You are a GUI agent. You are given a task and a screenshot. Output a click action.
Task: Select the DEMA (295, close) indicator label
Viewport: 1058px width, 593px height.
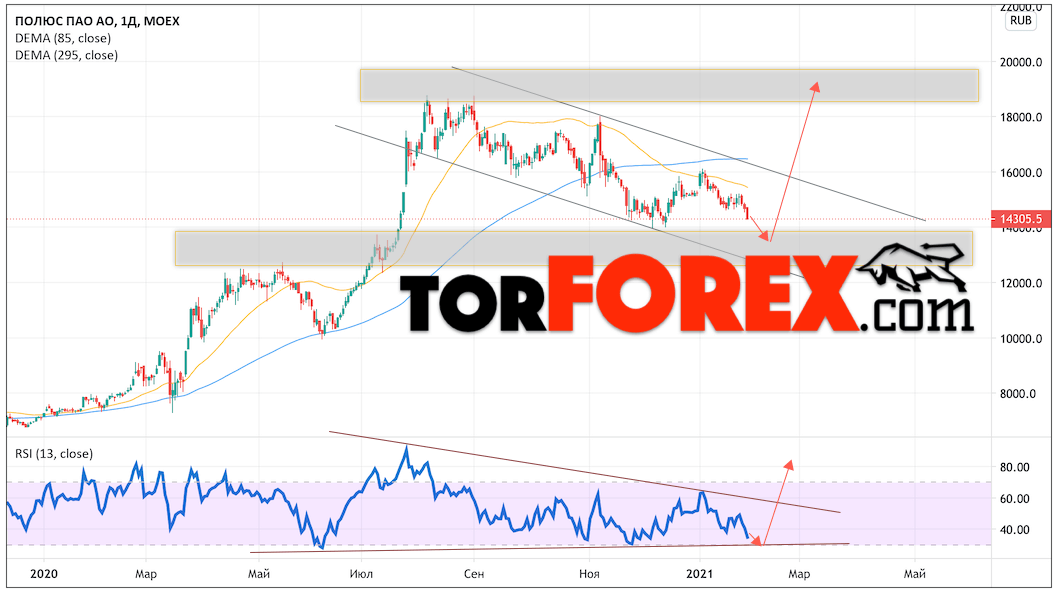coord(66,55)
